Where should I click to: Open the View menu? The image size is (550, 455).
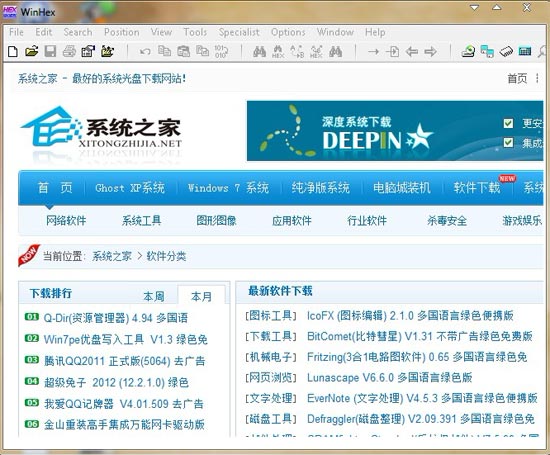point(161,32)
